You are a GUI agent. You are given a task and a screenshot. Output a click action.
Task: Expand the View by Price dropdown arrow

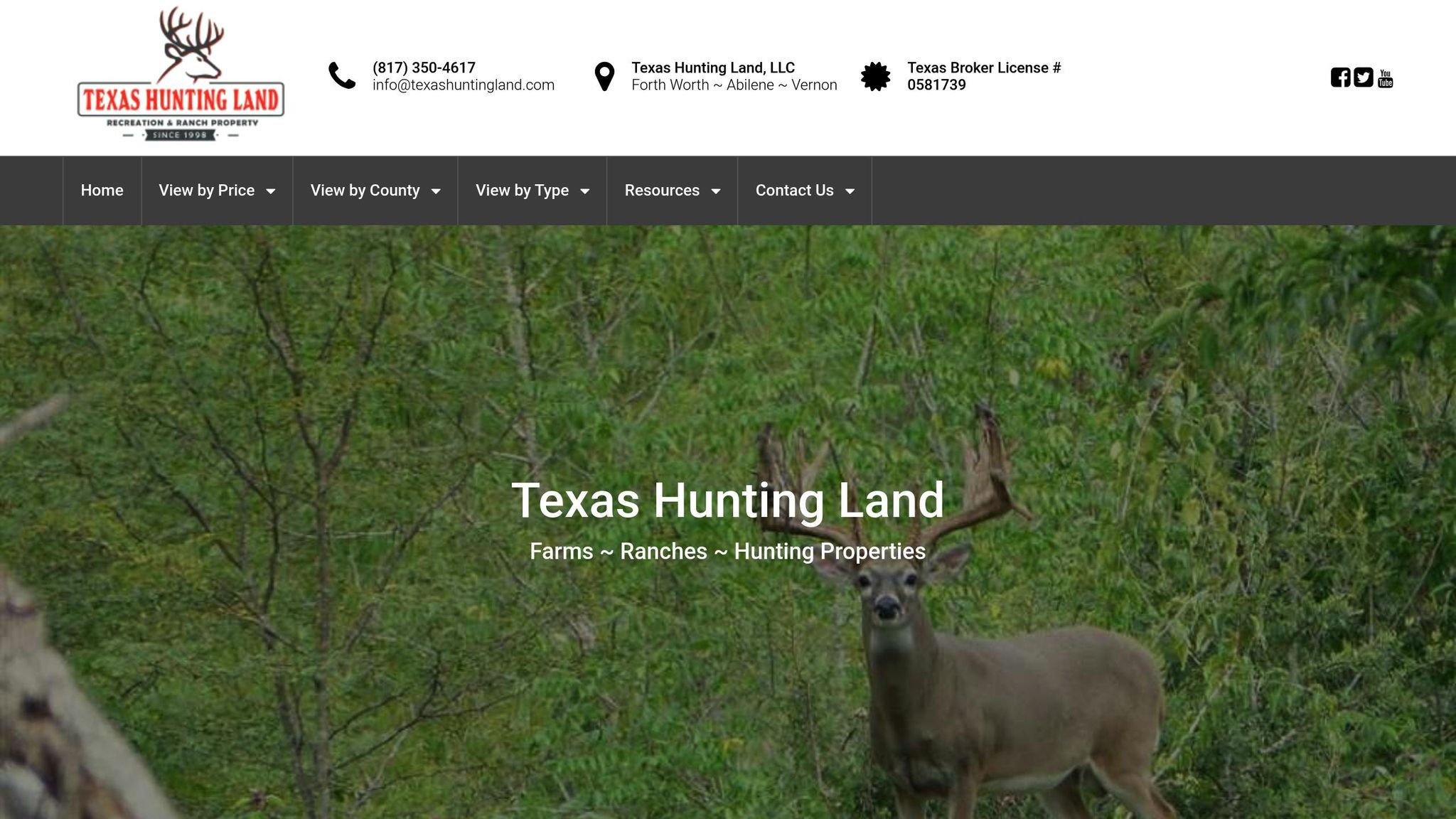click(x=271, y=191)
